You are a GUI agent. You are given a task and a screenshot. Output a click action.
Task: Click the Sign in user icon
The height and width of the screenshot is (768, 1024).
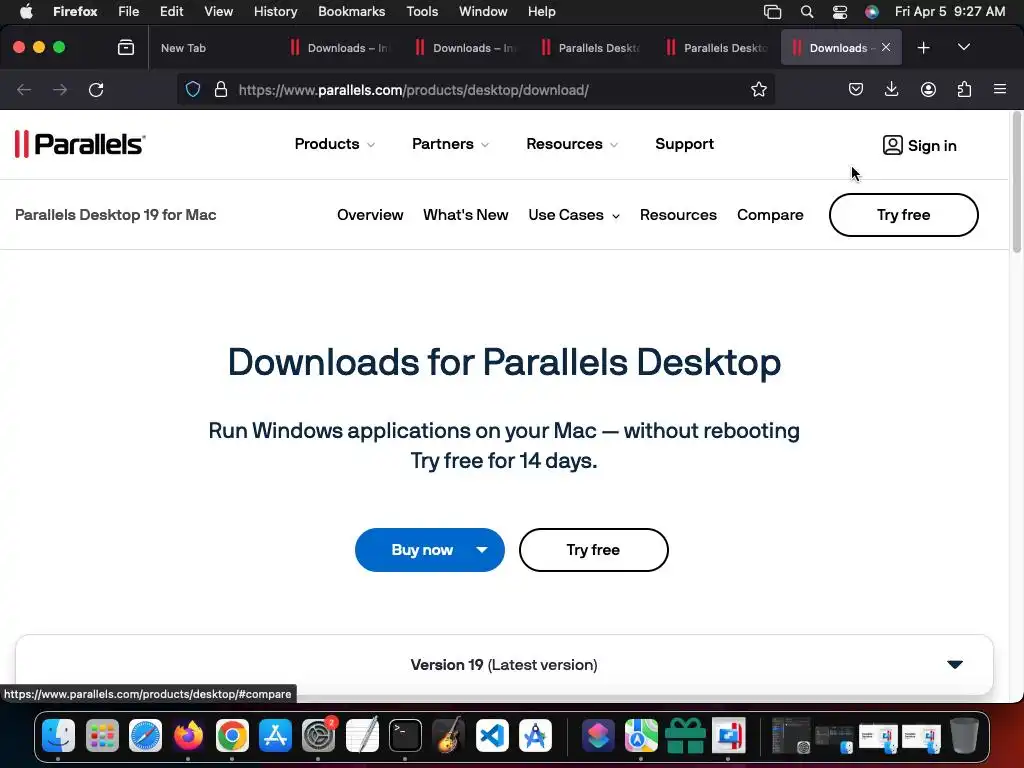click(x=892, y=145)
